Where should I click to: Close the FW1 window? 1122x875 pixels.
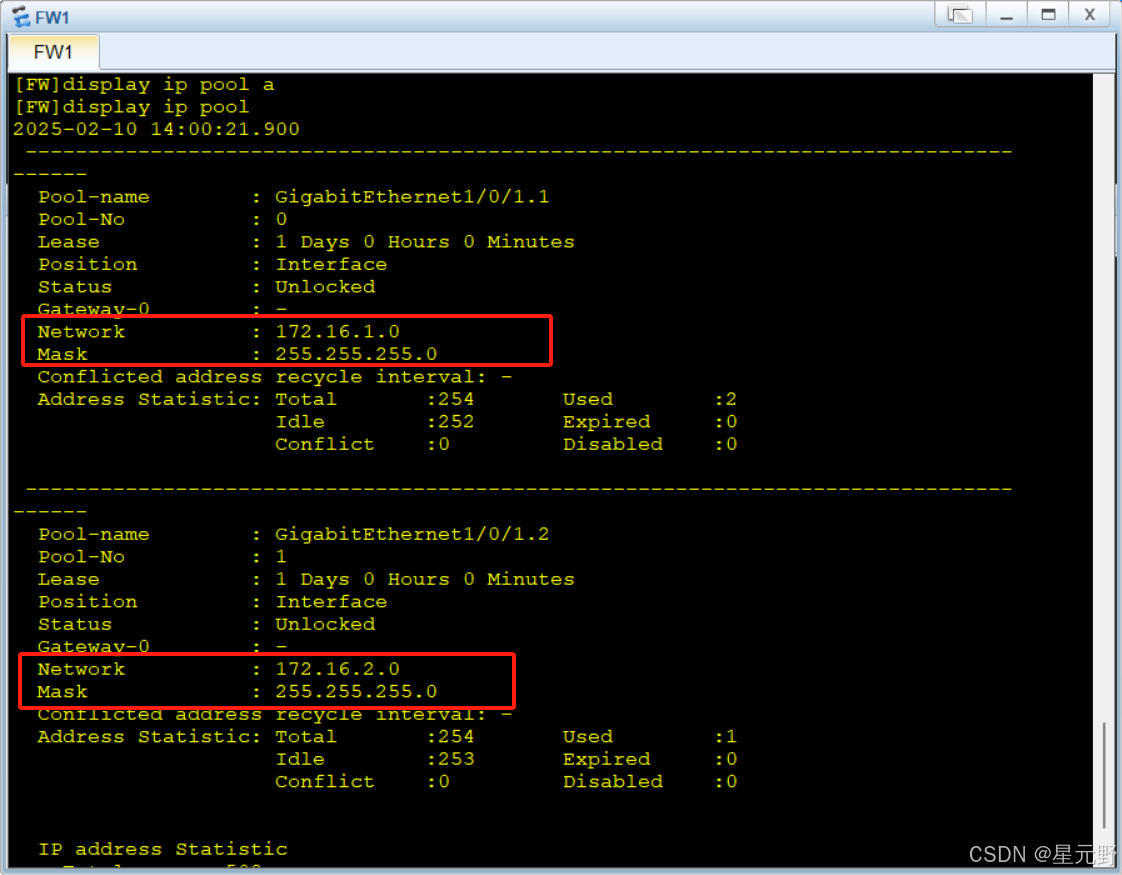[1090, 14]
